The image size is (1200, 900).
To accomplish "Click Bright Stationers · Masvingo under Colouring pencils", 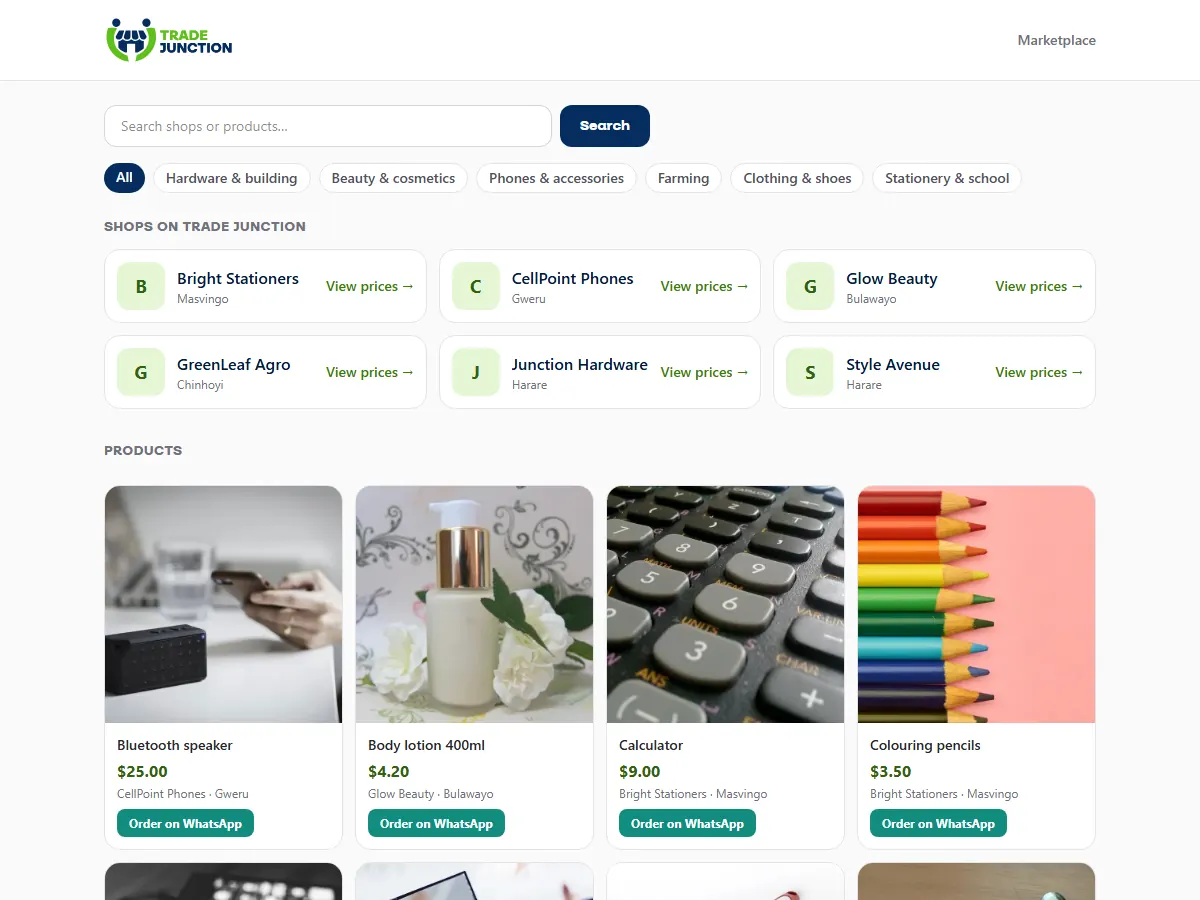I will [944, 794].
